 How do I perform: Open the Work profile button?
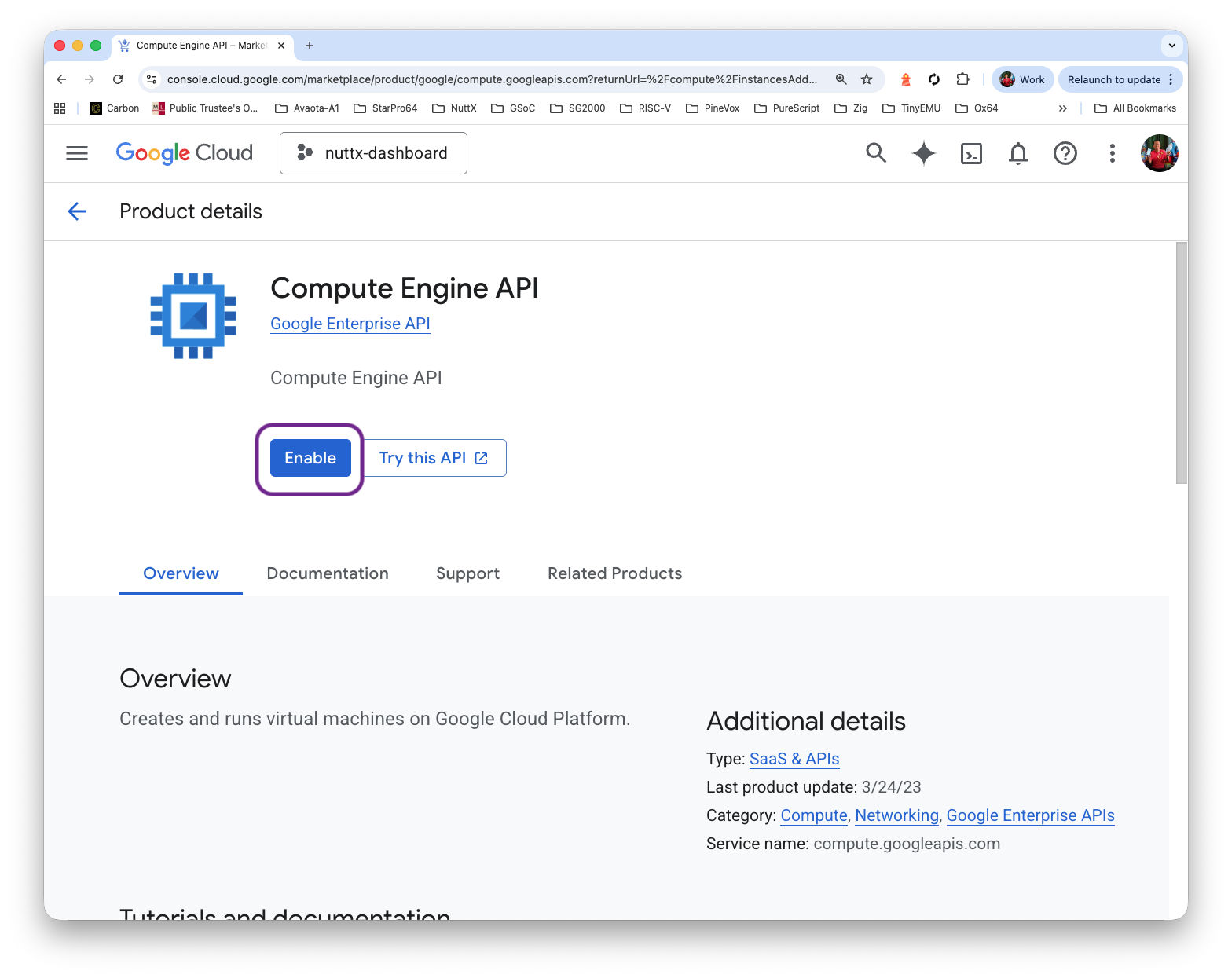[1022, 79]
